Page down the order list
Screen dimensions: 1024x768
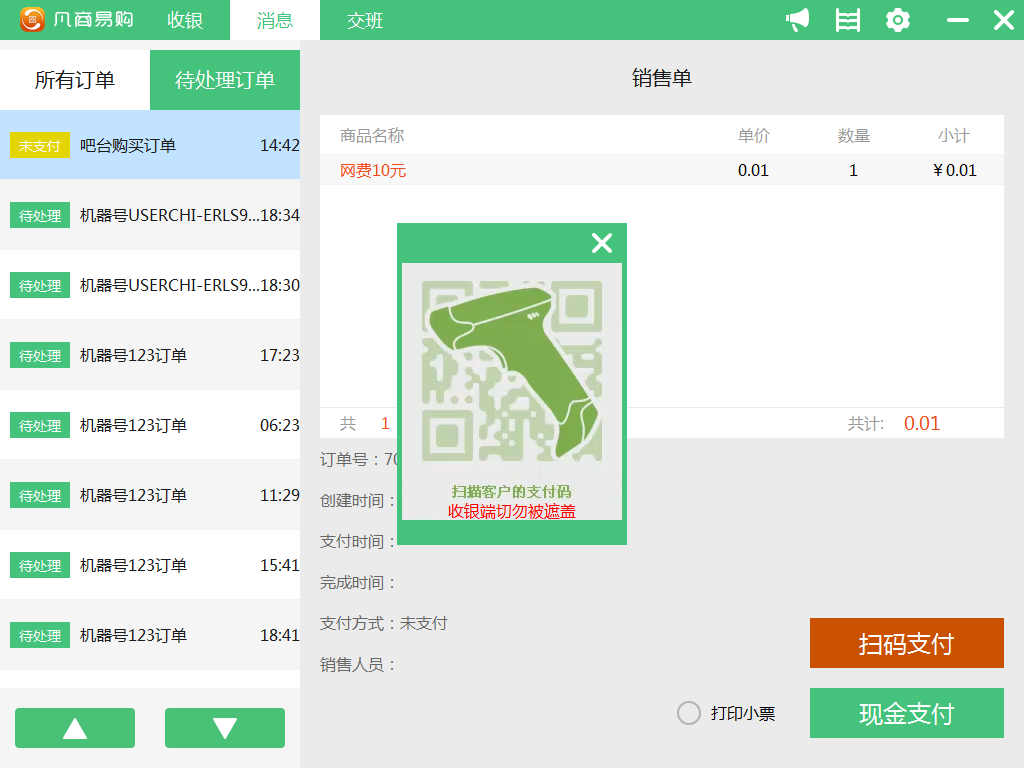point(225,728)
